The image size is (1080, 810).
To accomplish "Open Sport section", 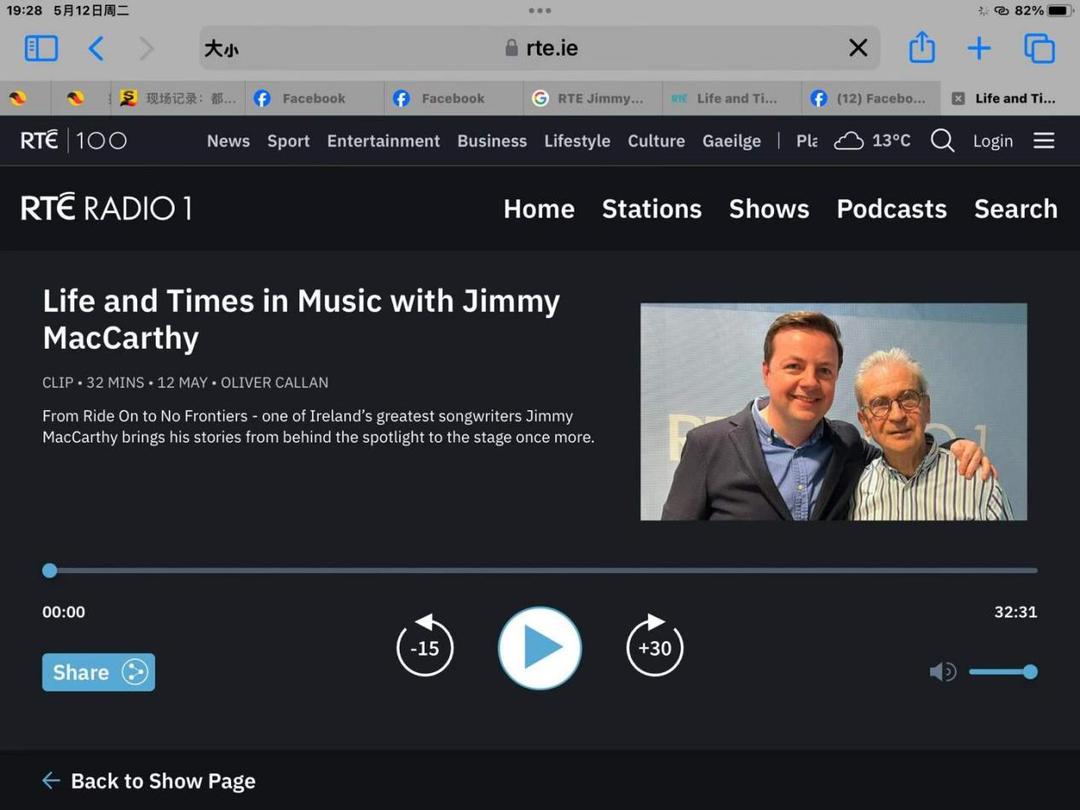I will point(288,141).
